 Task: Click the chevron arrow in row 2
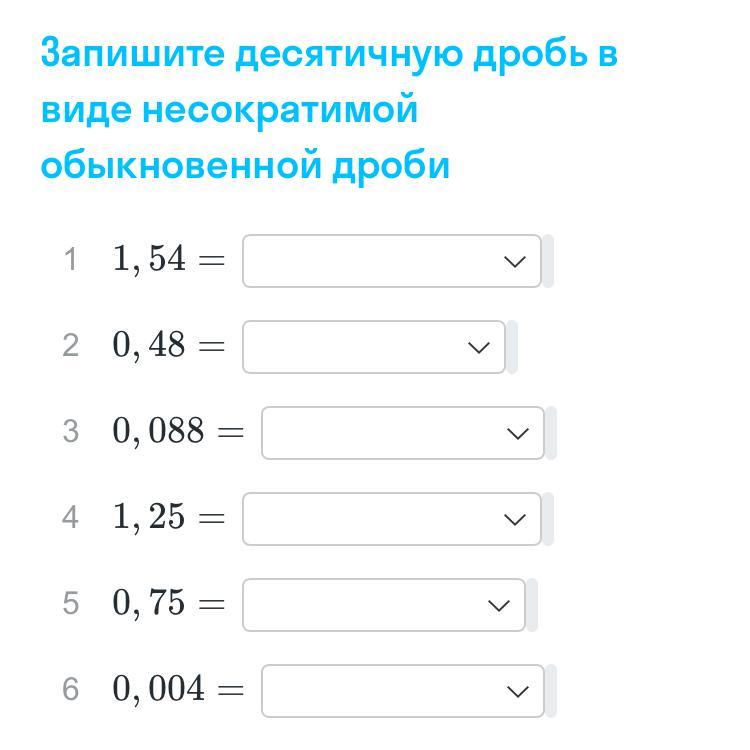[x=479, y=348]
